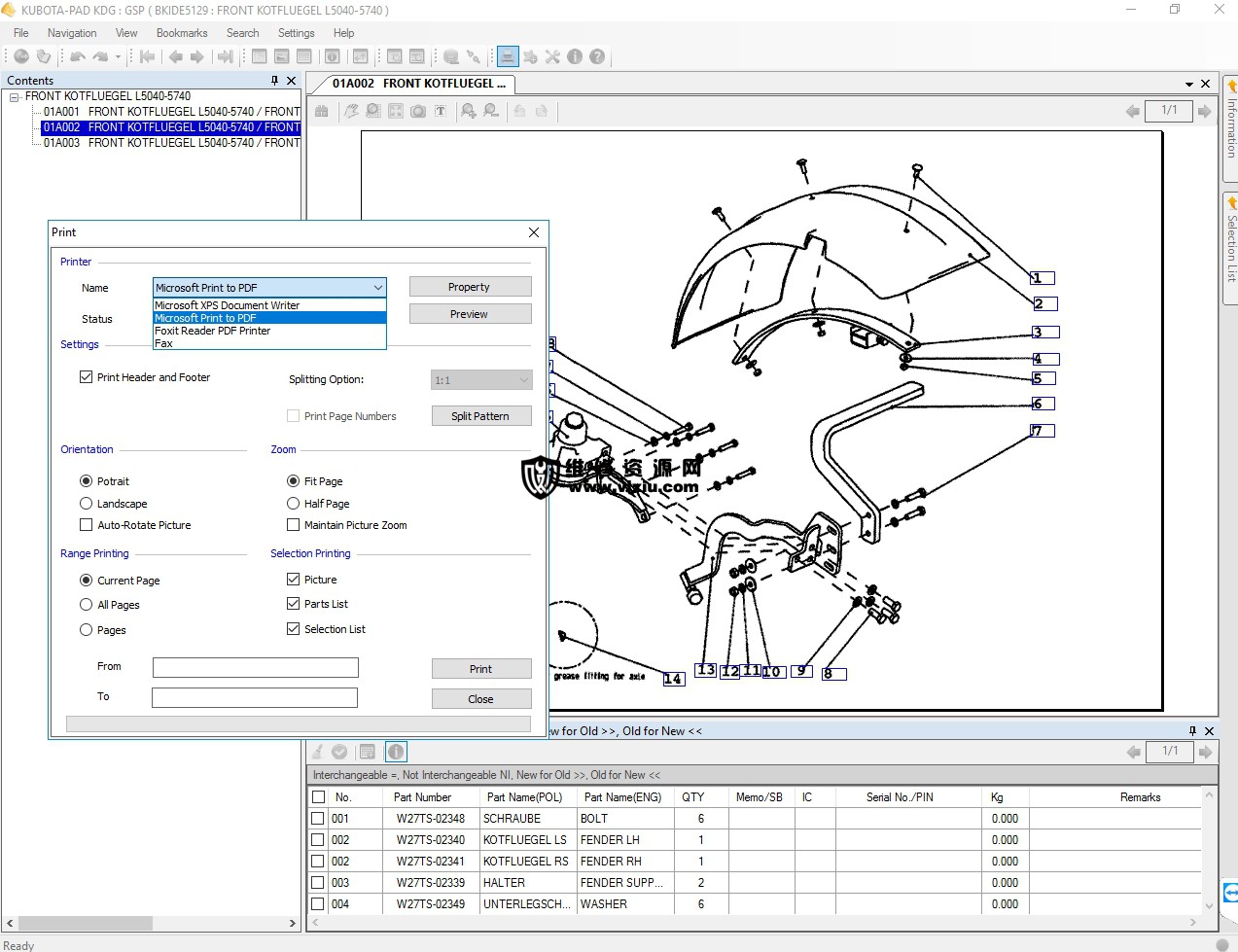Click the next page arrow in toolbar
This screenshot has width=1238, height=952.
click(x=197, y=56)
